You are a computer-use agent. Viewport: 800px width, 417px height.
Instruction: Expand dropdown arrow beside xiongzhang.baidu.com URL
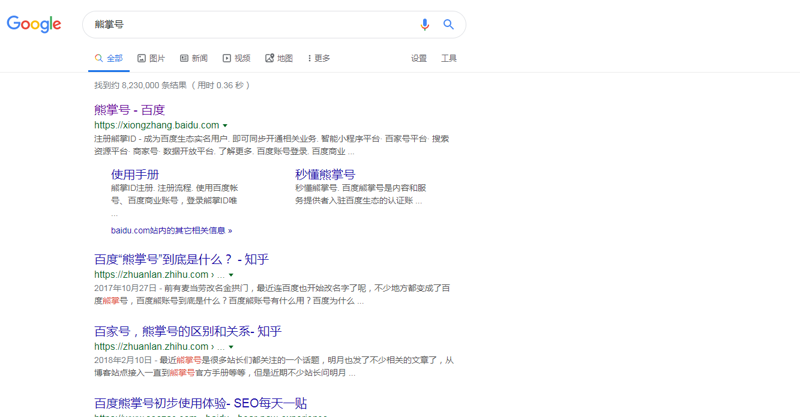tap(225, 126)
